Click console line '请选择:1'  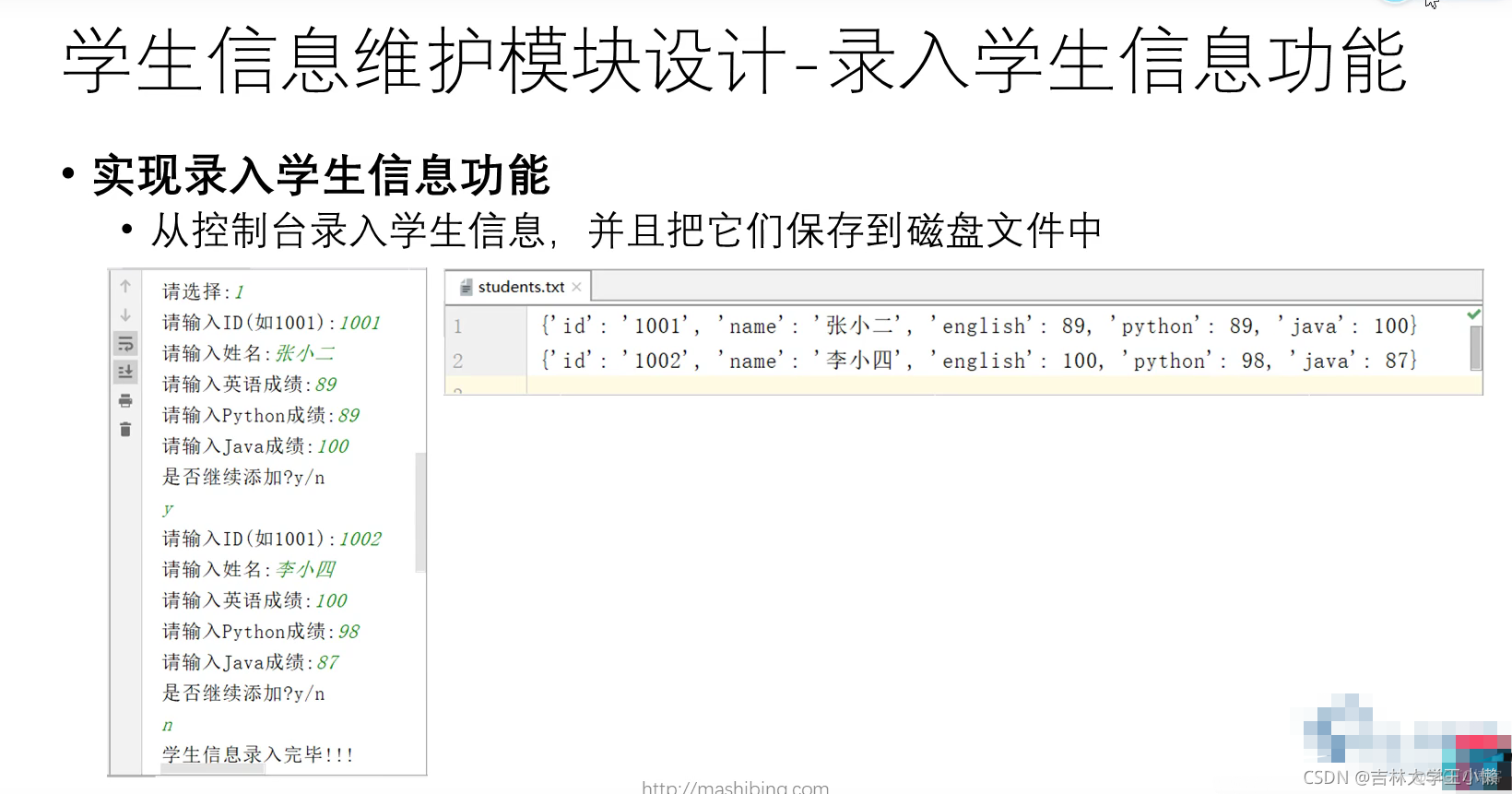(203, 292)
